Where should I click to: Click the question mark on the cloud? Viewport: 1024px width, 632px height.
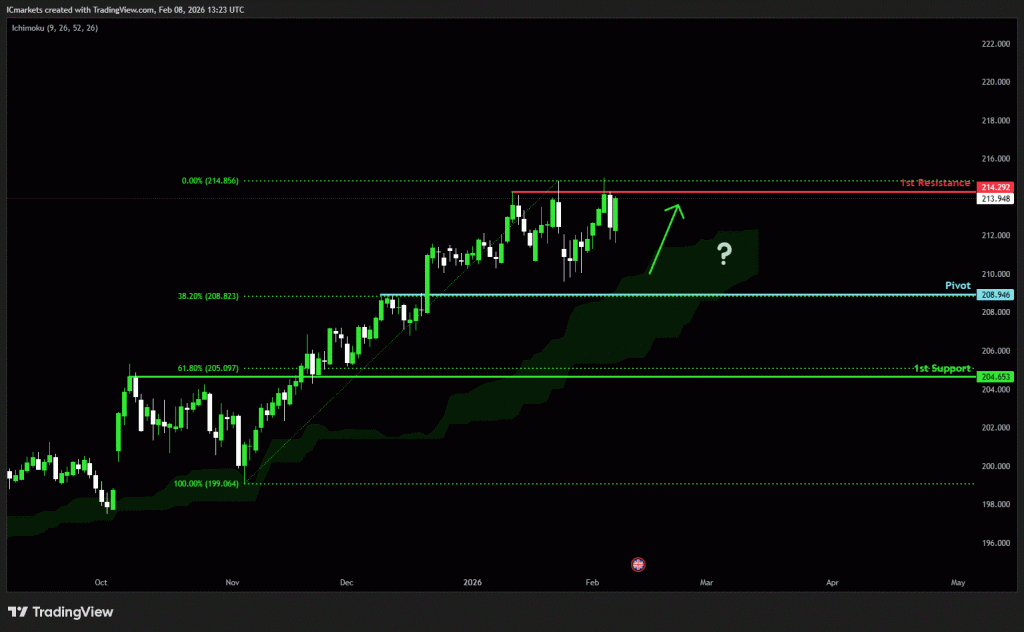(x=725, y=255)
